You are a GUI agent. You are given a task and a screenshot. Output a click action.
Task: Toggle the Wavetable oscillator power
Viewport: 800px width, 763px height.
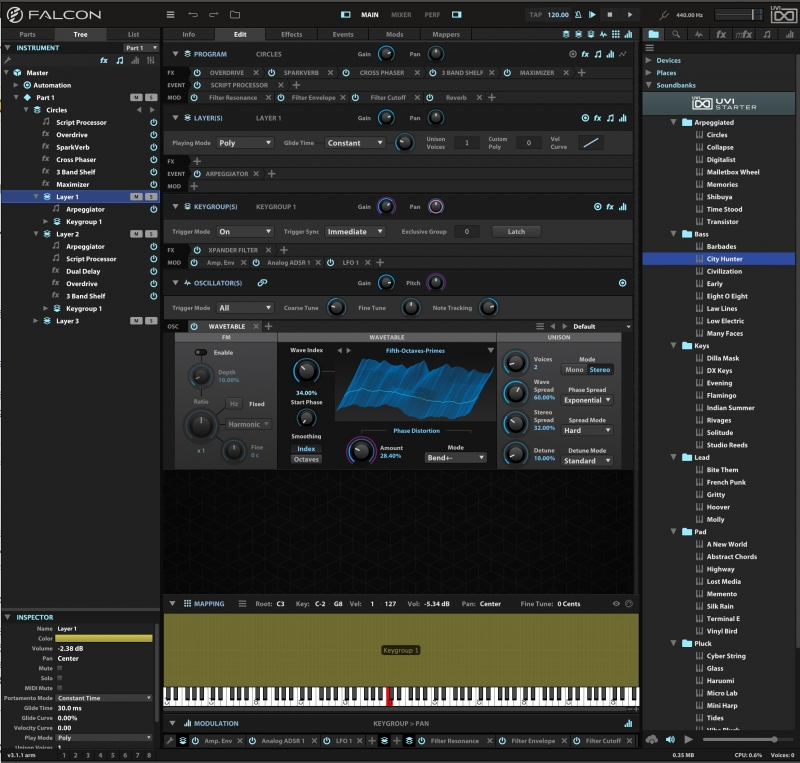pos(194,327)
